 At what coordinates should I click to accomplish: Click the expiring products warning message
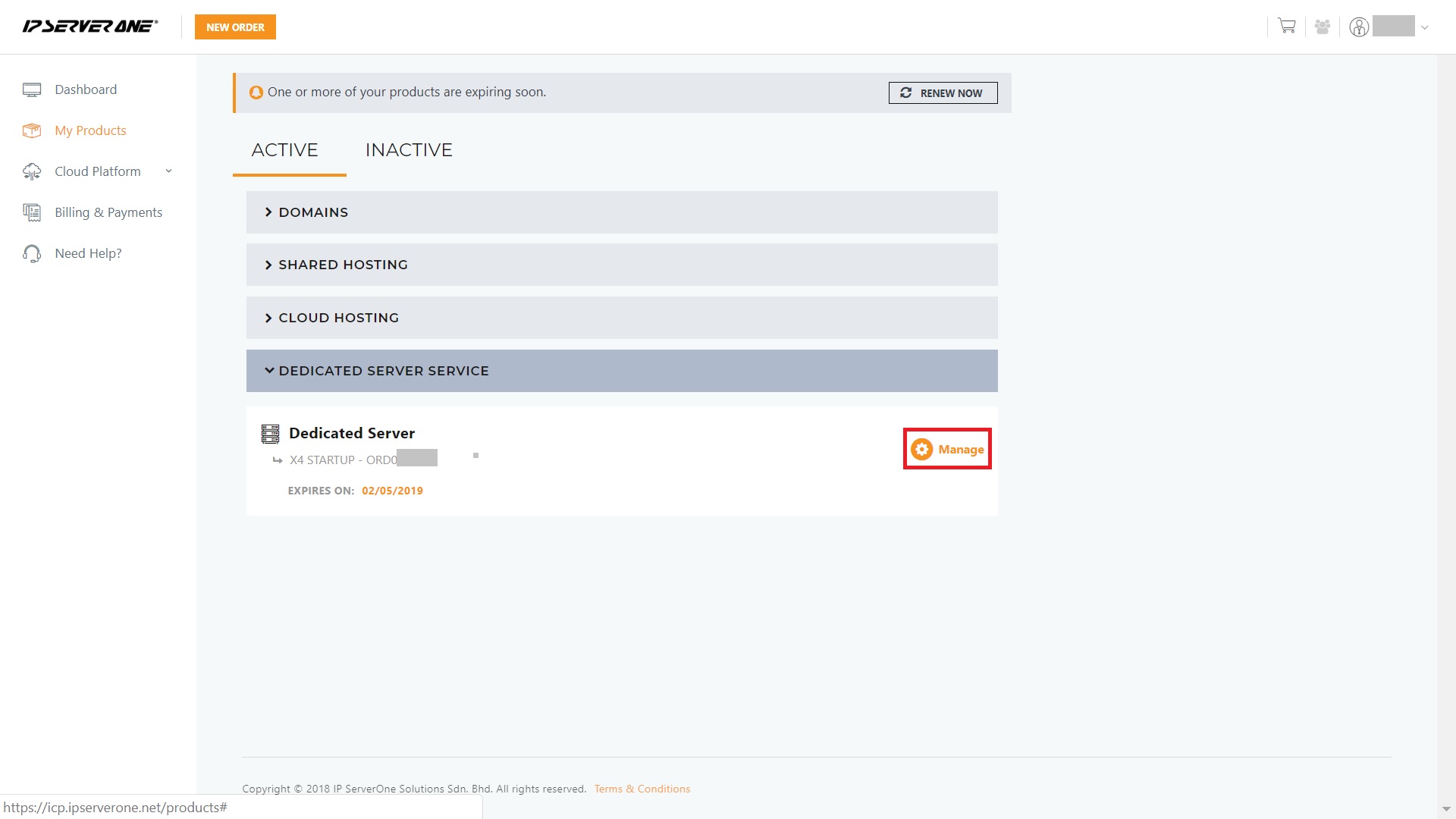click(406, 92)
